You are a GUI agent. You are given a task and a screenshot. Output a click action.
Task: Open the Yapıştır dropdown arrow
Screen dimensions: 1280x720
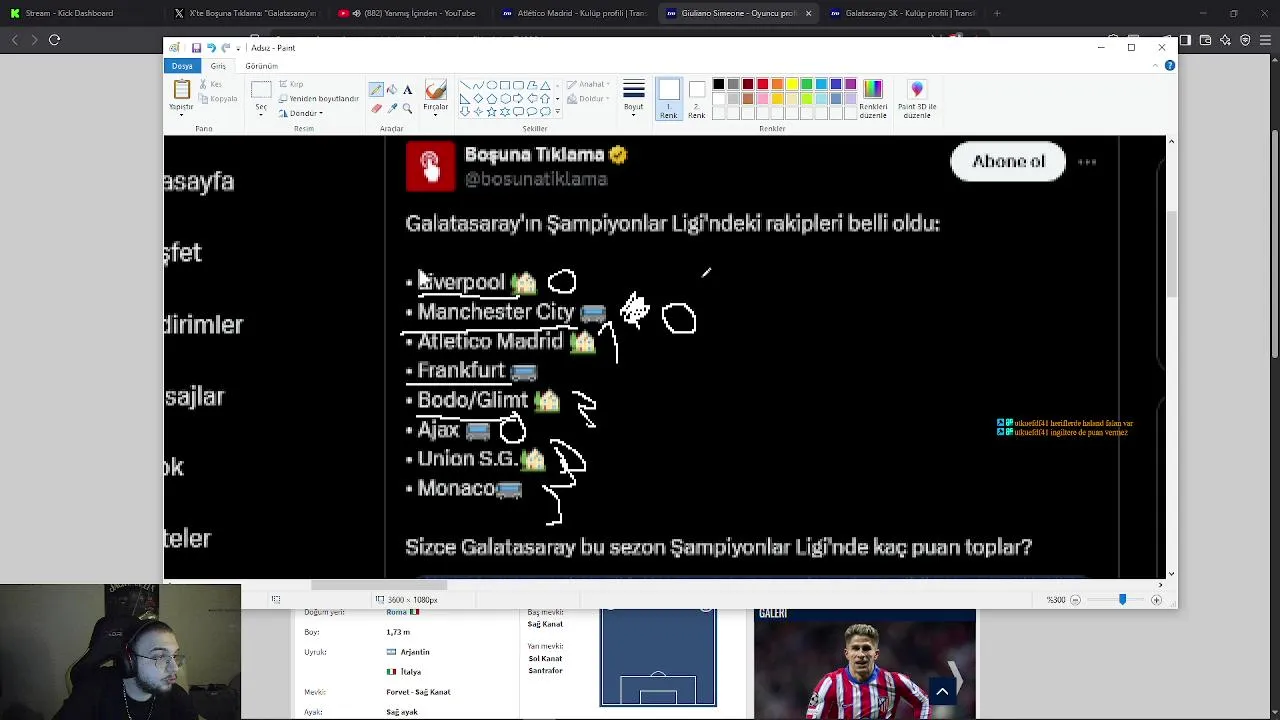[181, 113]
